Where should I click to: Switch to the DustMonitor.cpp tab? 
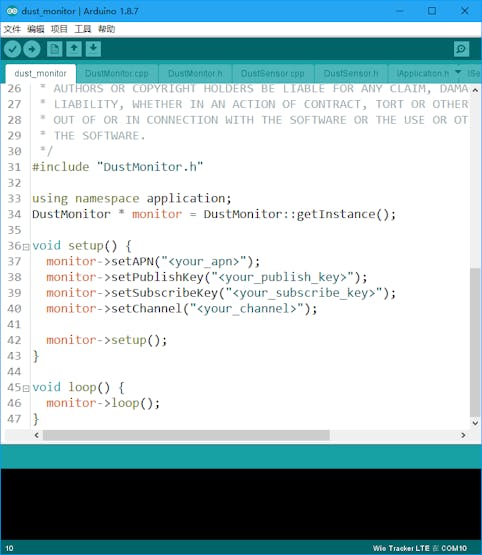tap(117, 73)
